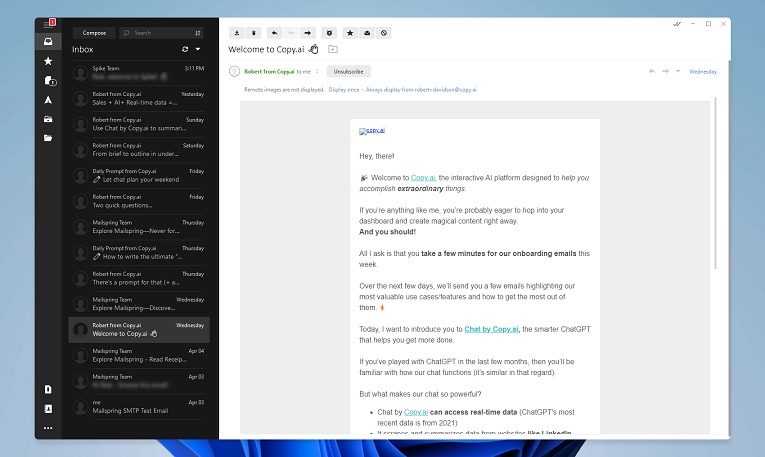Click the message body vertical scrollbar

[x=715, y=183]
